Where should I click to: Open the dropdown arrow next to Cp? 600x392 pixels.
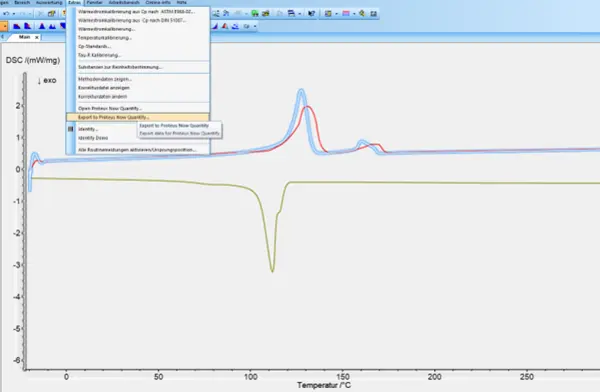[255, 26]
